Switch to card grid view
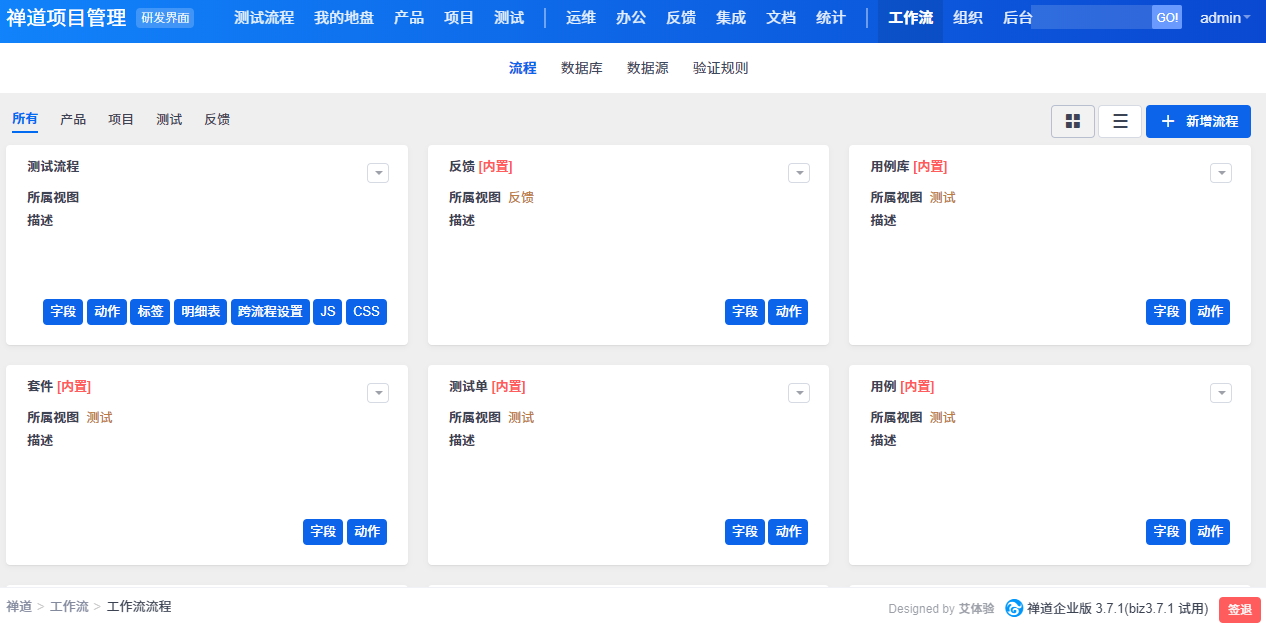The height and width of the screenshot is (626, 1266). click(1073, 121)
